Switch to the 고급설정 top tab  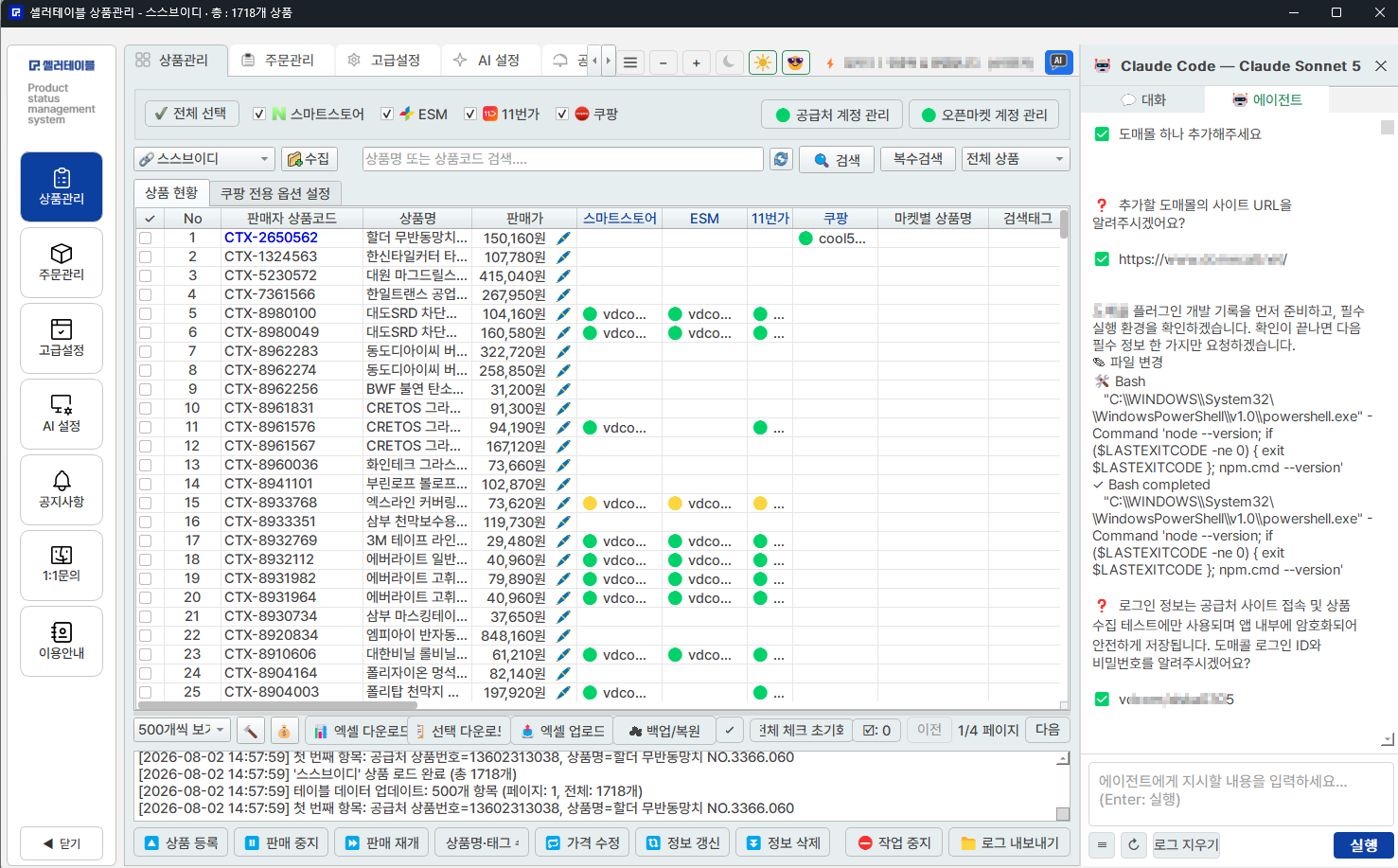pos(386,60)
